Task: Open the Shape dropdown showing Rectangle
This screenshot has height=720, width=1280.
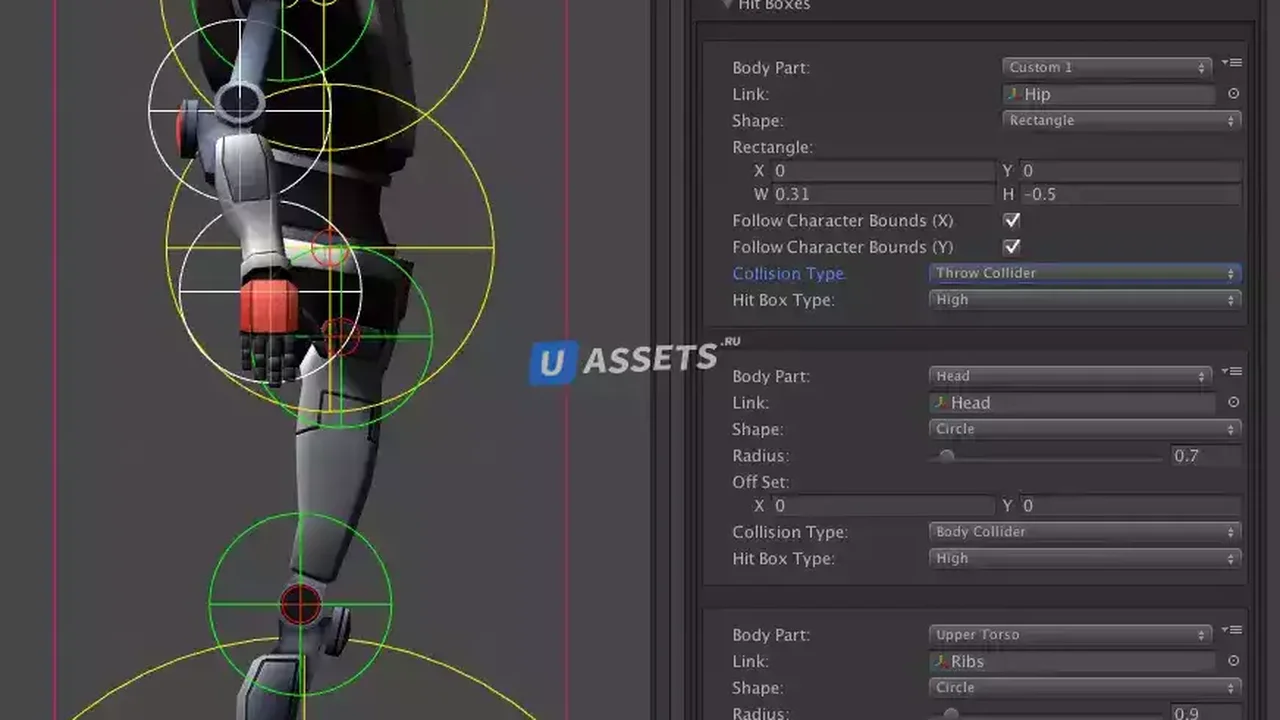Action: [x=1121, y=120]
